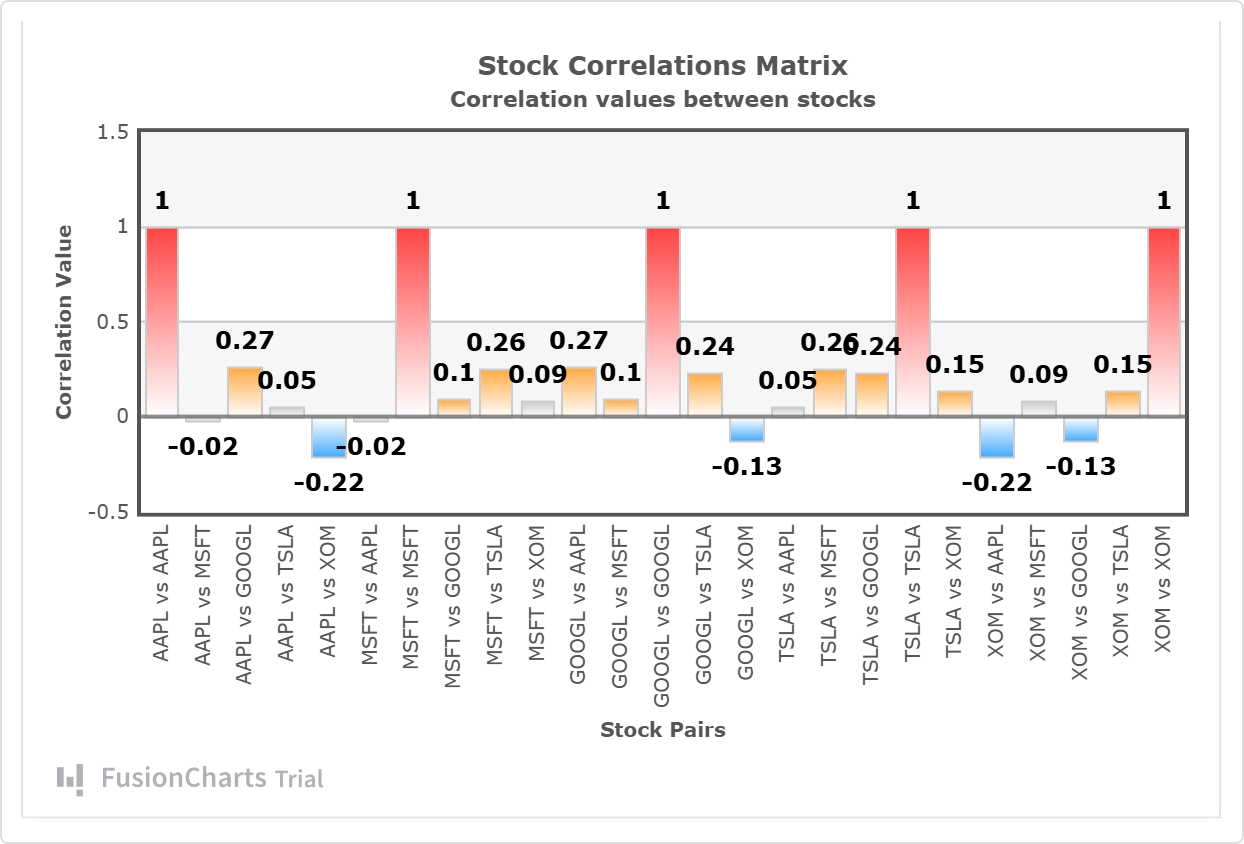Click the Correlation Value axis label
Screen dimensions: 1244x844
[x=64, y=322]
